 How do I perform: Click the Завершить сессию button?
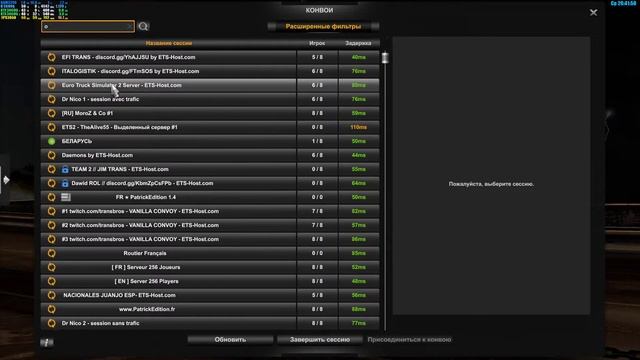point(320,340)
